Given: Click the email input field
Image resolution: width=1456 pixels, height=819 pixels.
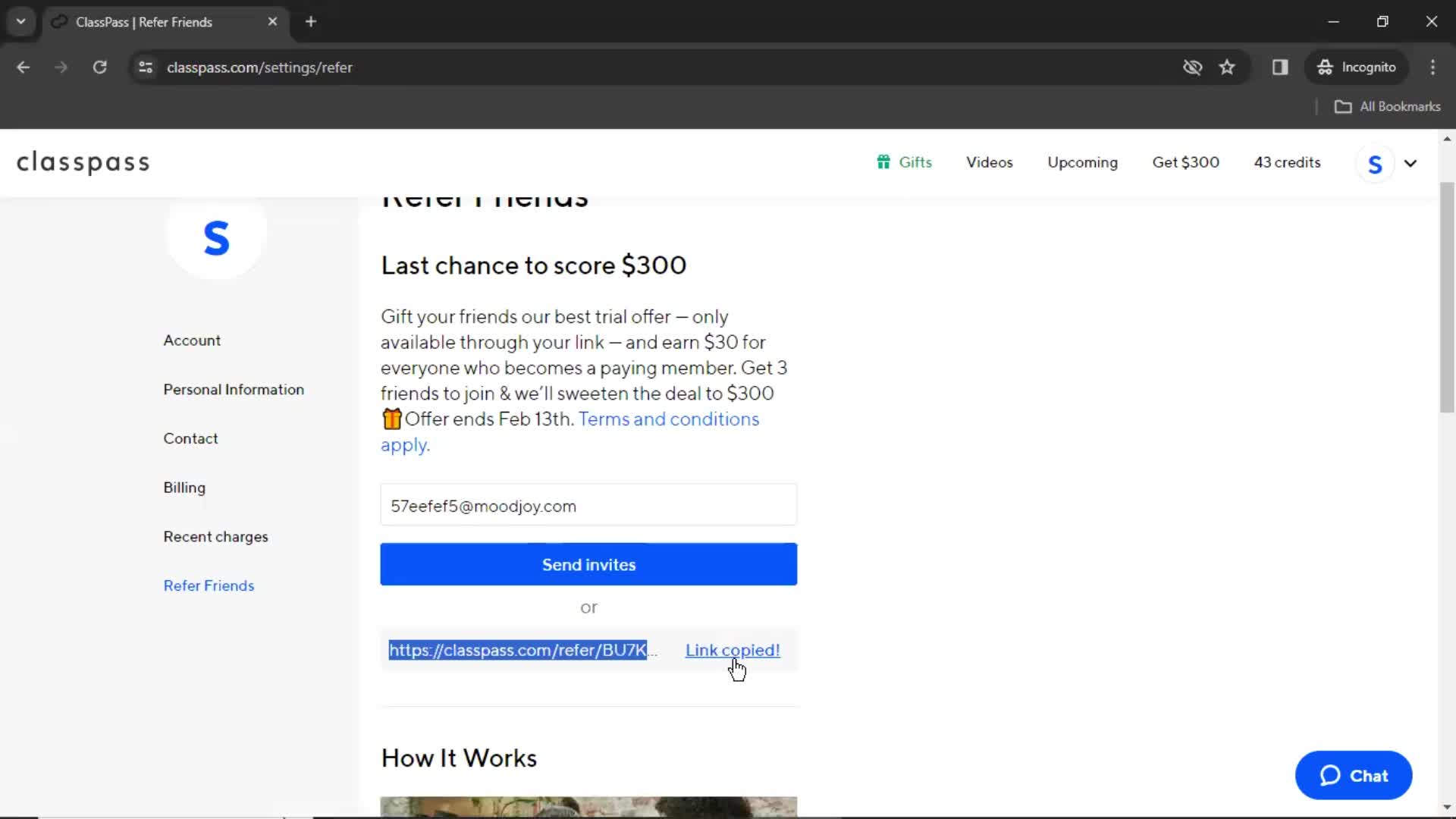Looking at the screenshot, I should point(589,506).
